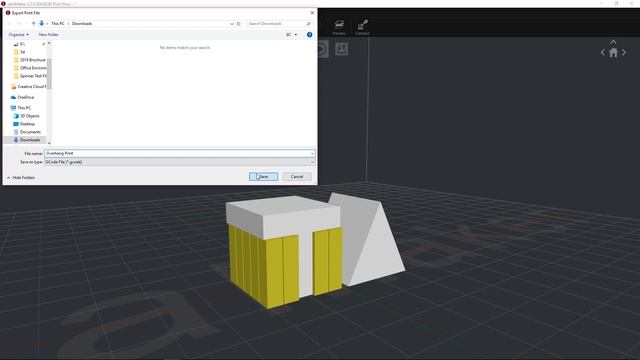Viewport: 640px width, 360px height.
Task: Click the Connect toolbar icon in ideaMaker
Action: 362,27
